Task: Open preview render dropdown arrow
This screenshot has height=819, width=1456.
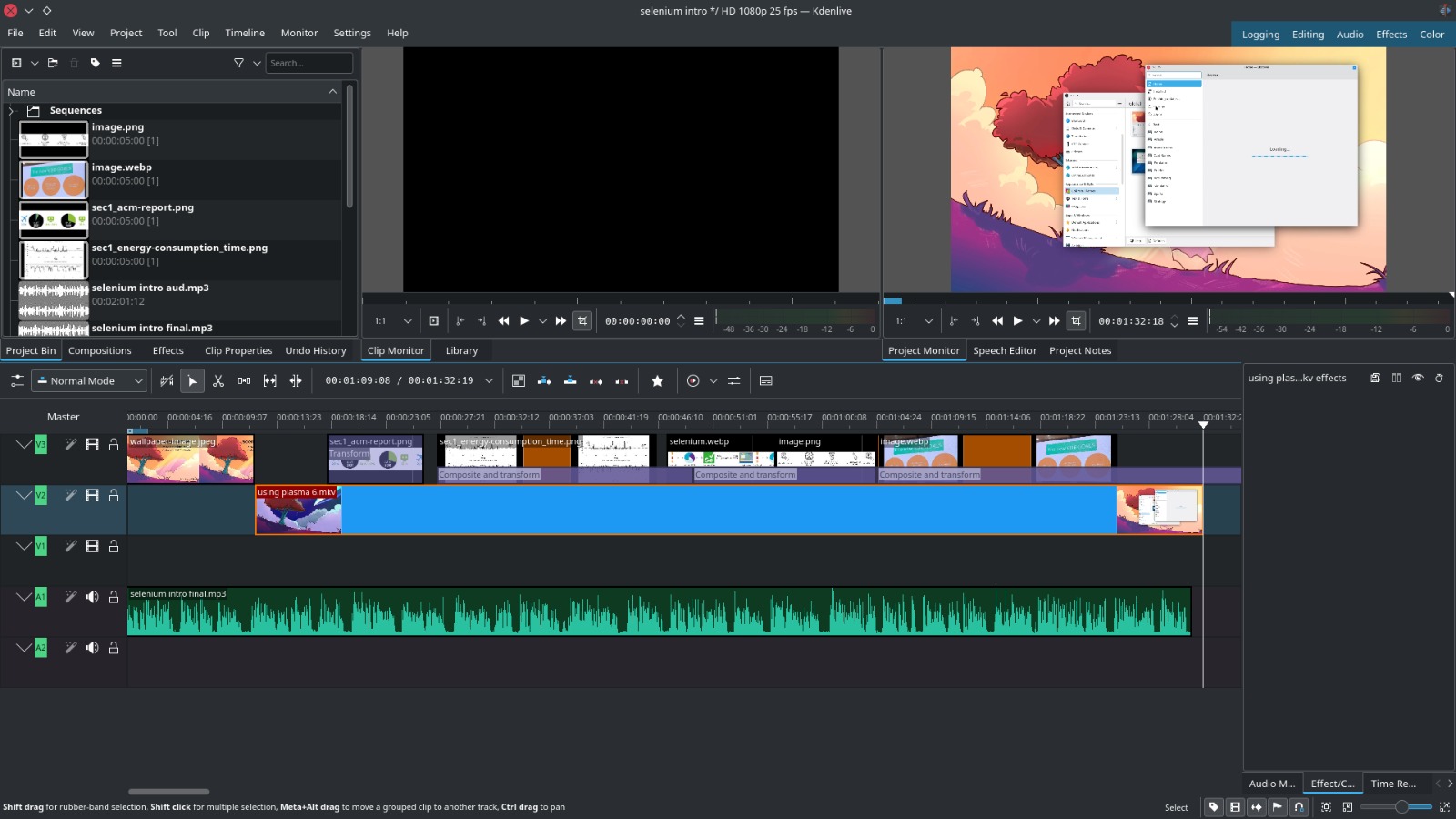Action: (713, 381)
